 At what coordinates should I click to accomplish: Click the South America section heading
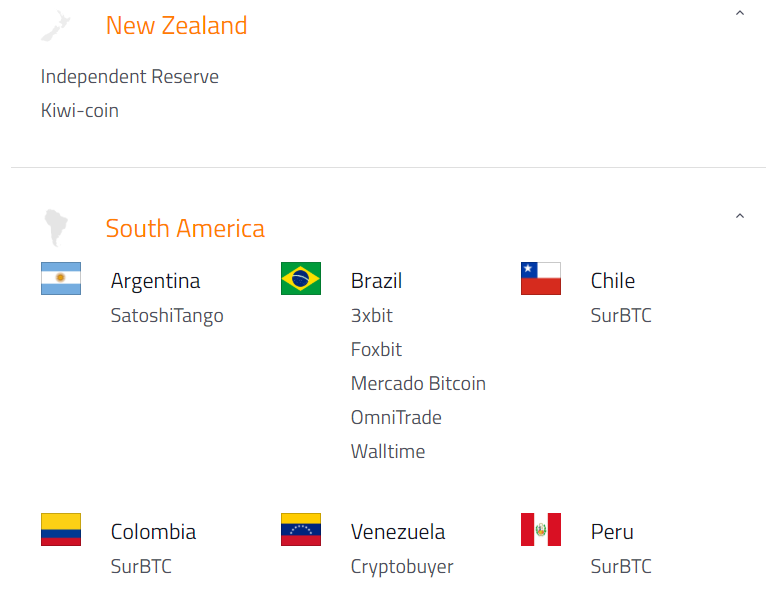coord(185,228)
